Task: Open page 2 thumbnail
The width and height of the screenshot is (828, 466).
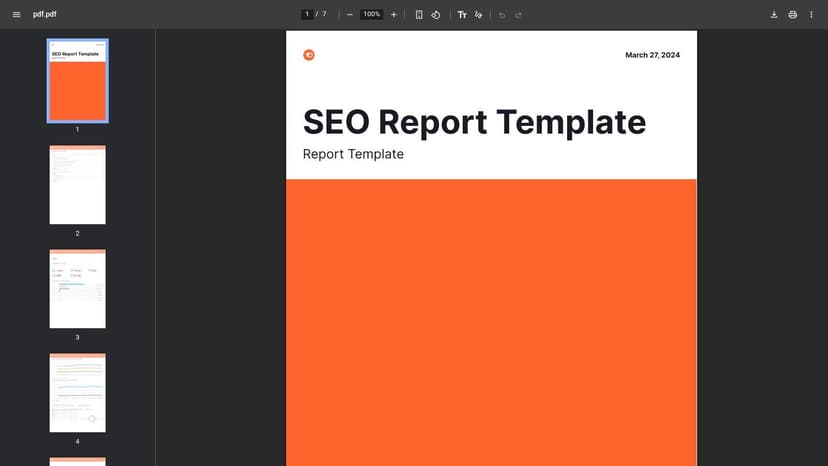Action: point(78,185)
